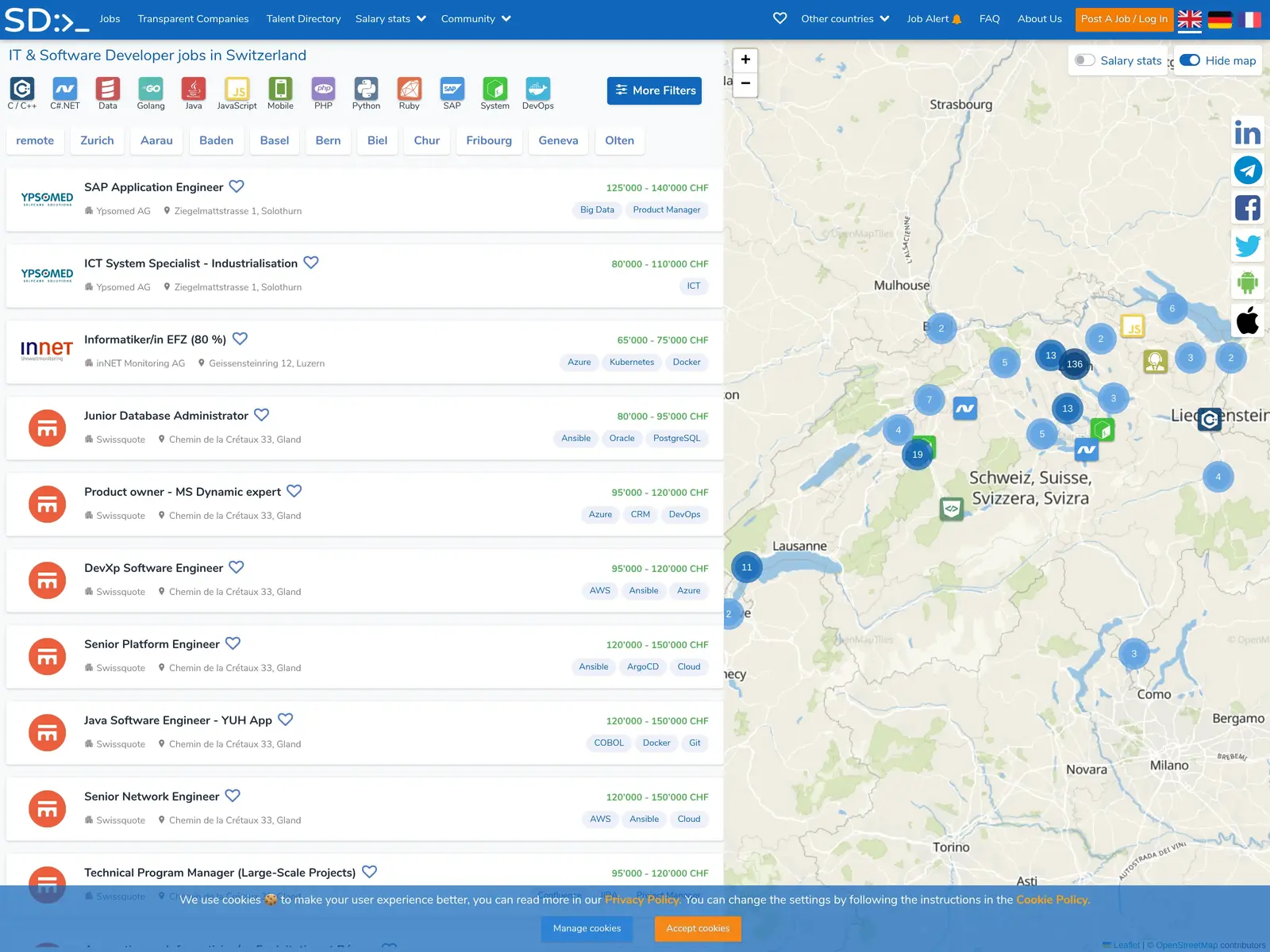Expand the Salary stats dropdown in navbar
Image resolution: width=1270 pixels, height=952 pixels.
coord(391,19)
